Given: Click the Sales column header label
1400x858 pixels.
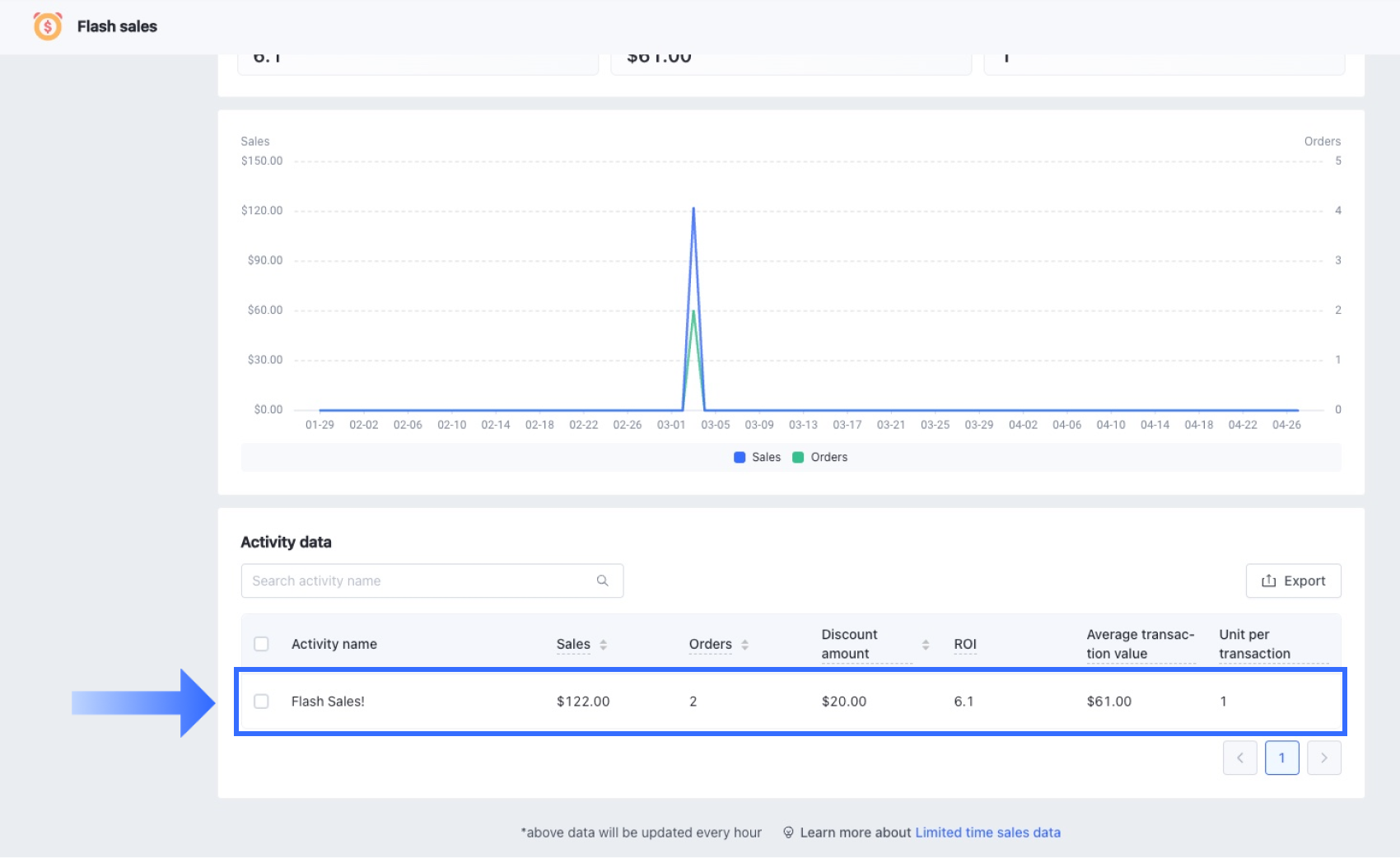Looking at the screenshot, I should coord(573,644).
